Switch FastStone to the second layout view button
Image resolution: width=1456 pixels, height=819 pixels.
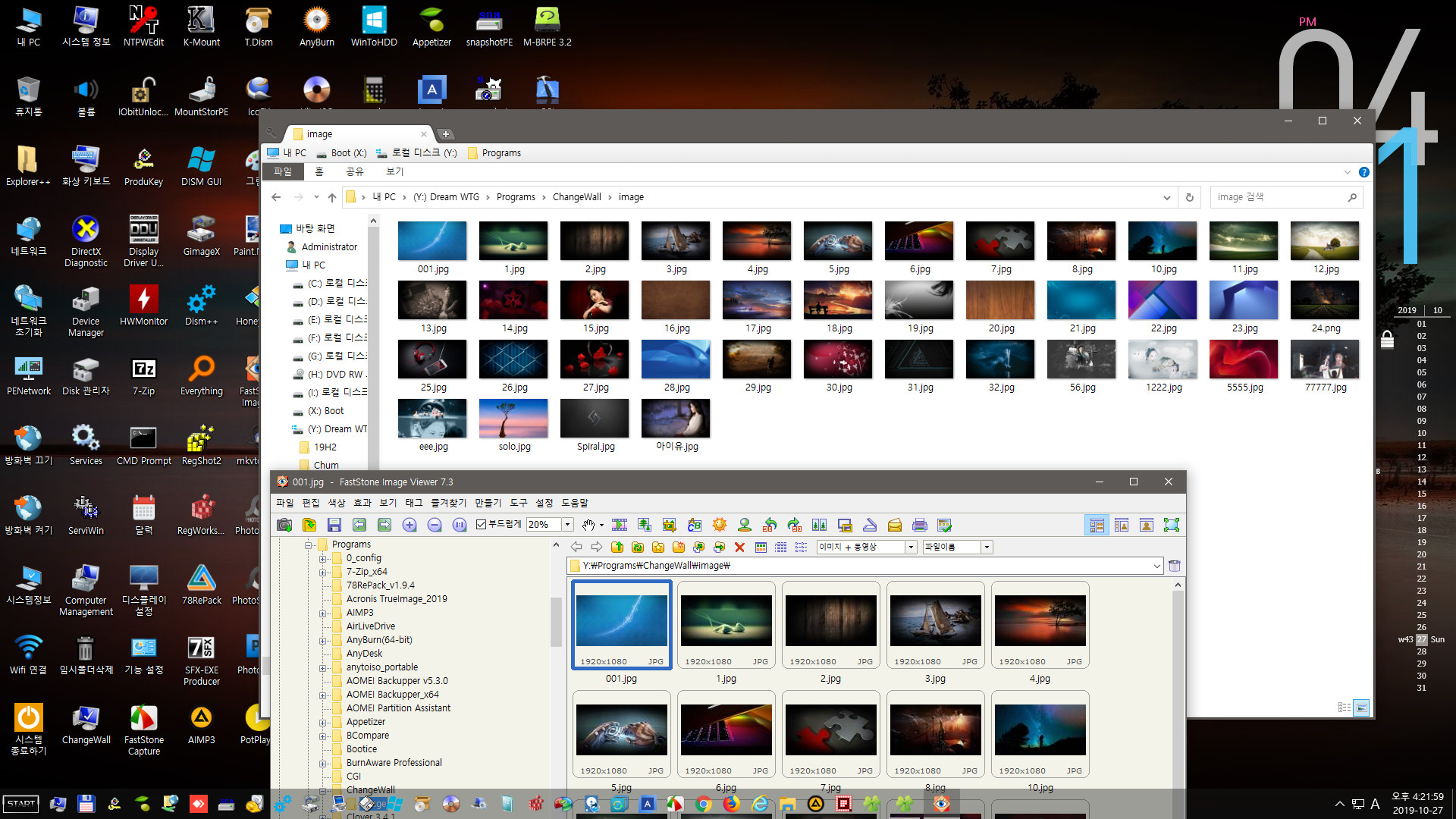click(x=1122, y=525)
